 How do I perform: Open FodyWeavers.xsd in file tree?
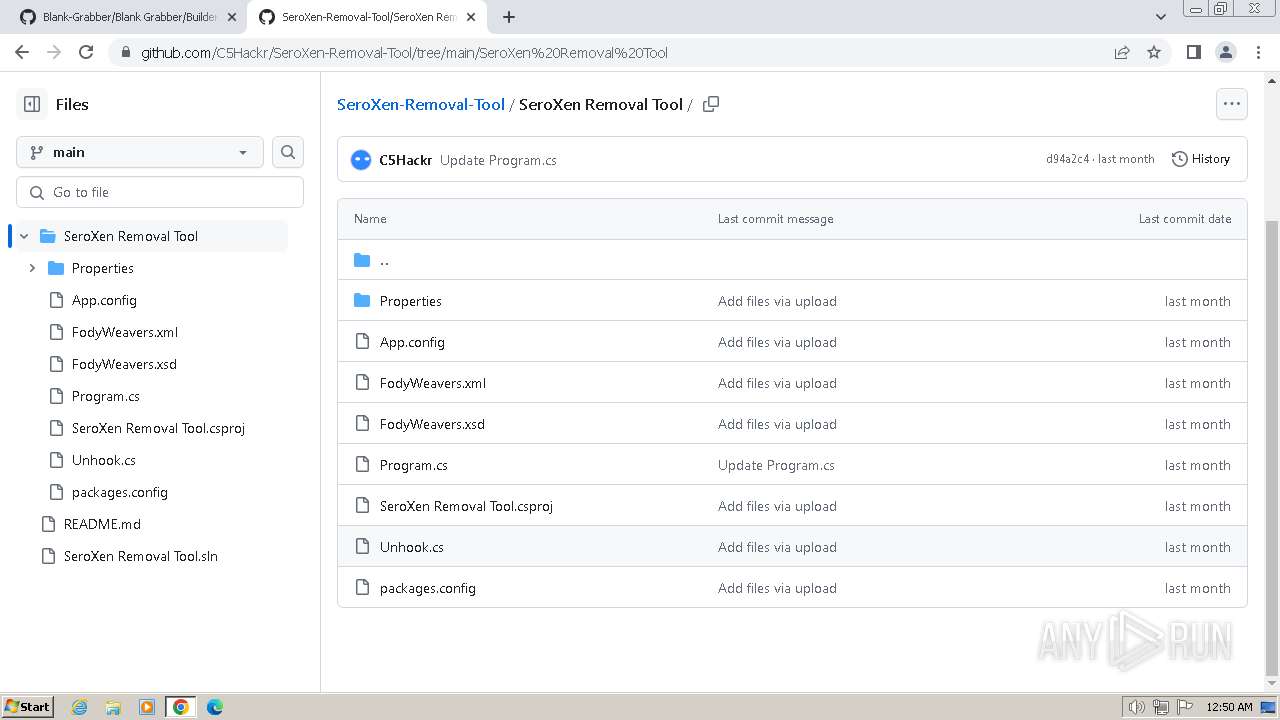tap(124, 364)
